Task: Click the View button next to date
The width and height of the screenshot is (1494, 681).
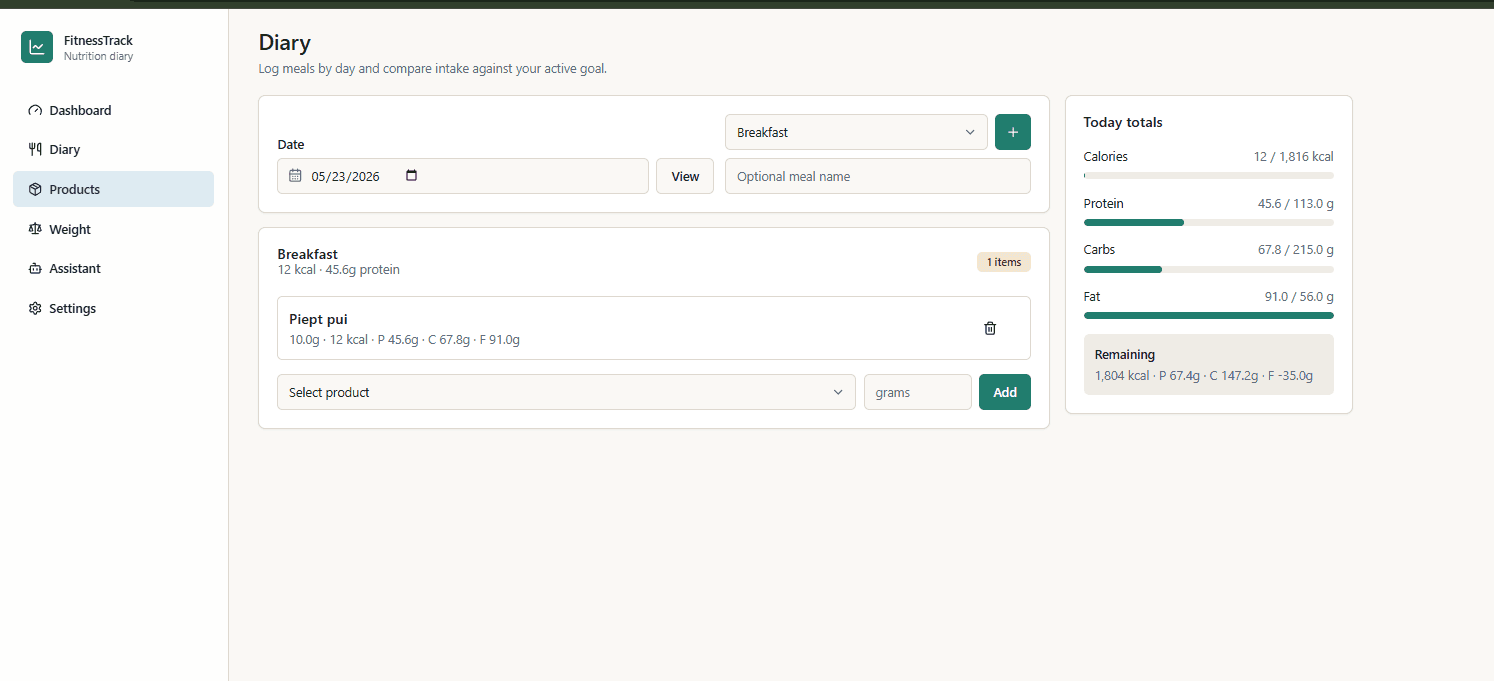Action: click(x=685, y=176)
